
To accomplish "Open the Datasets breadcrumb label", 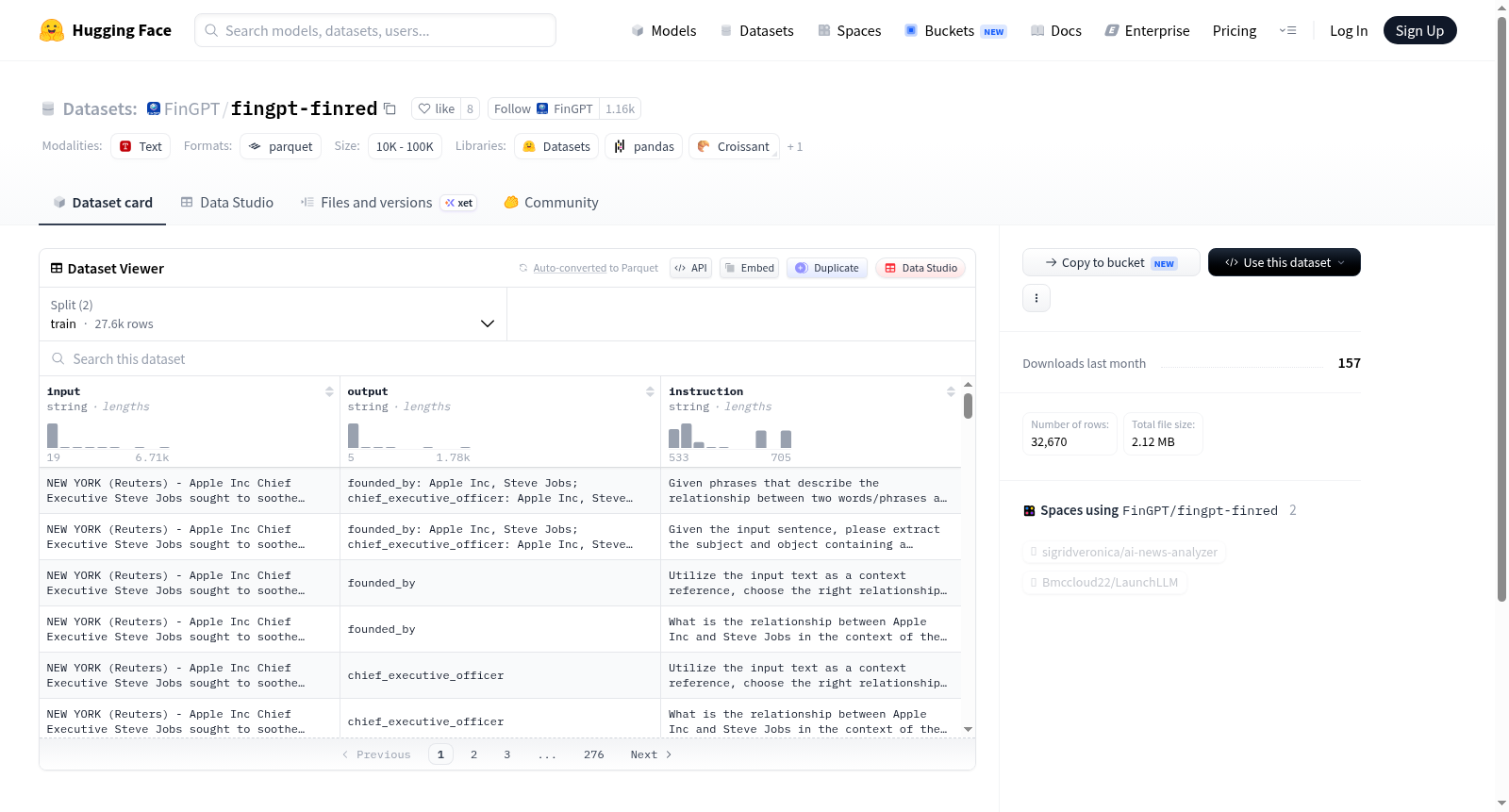I will coord(100,108).
